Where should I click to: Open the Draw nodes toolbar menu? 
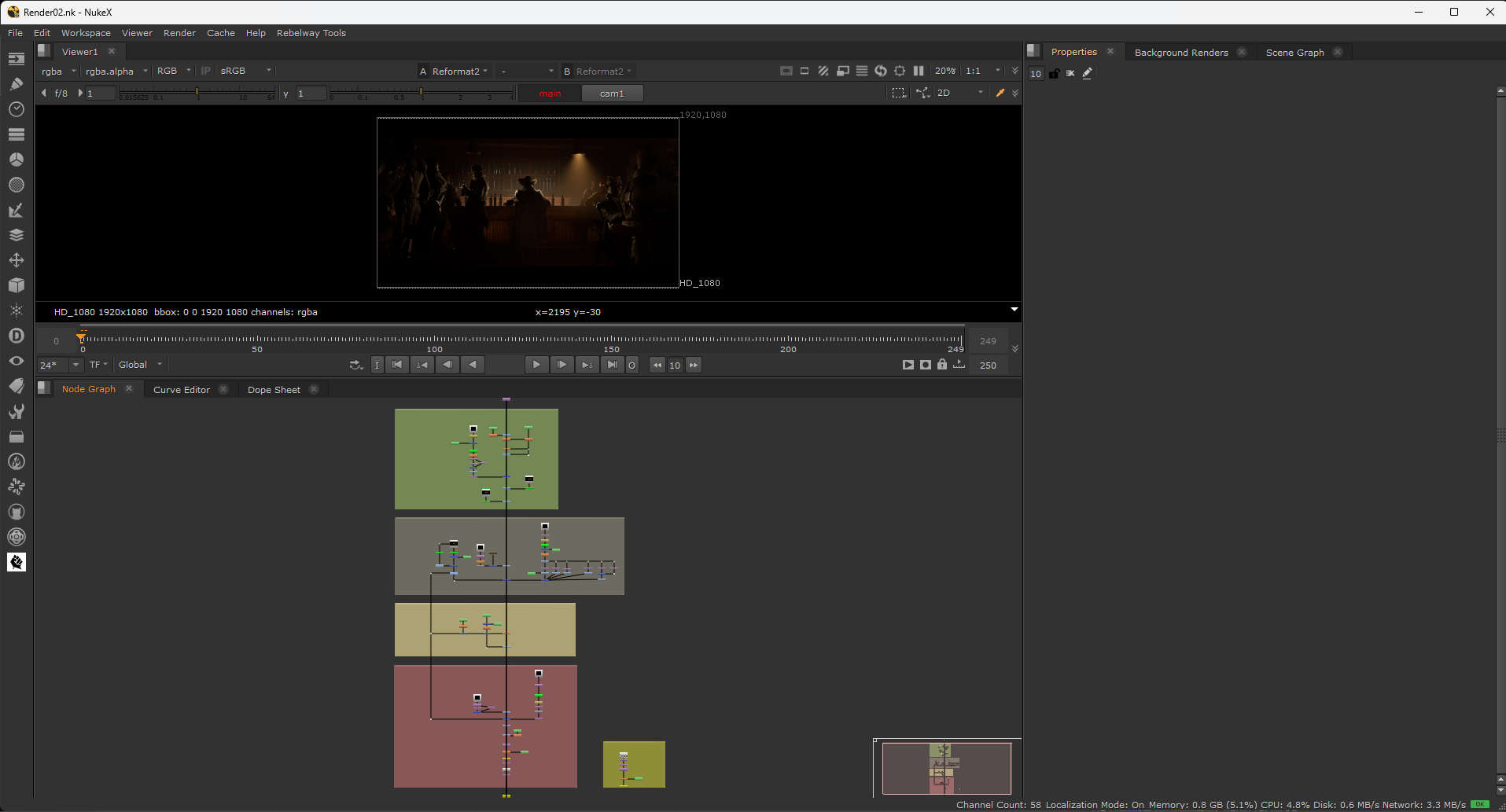pyautogui.click(x=16, y=84)
